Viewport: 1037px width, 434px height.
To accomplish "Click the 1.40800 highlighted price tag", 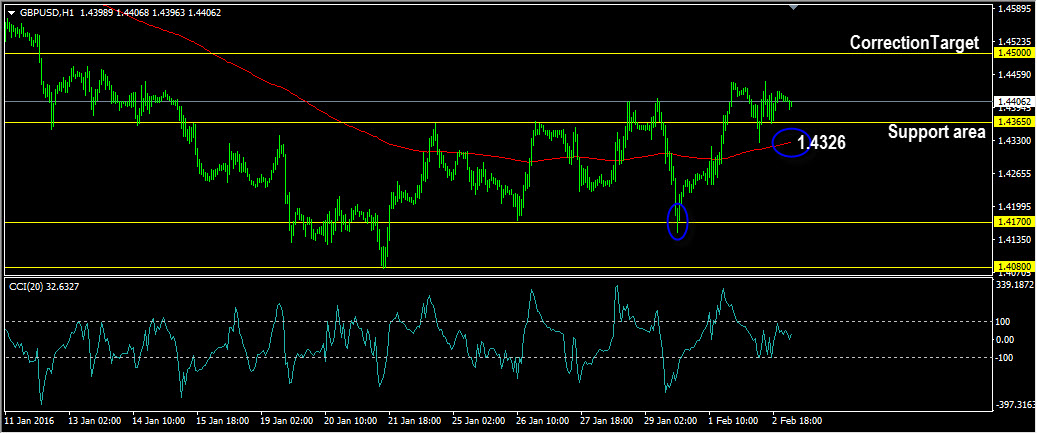I will click(1012, 266).
